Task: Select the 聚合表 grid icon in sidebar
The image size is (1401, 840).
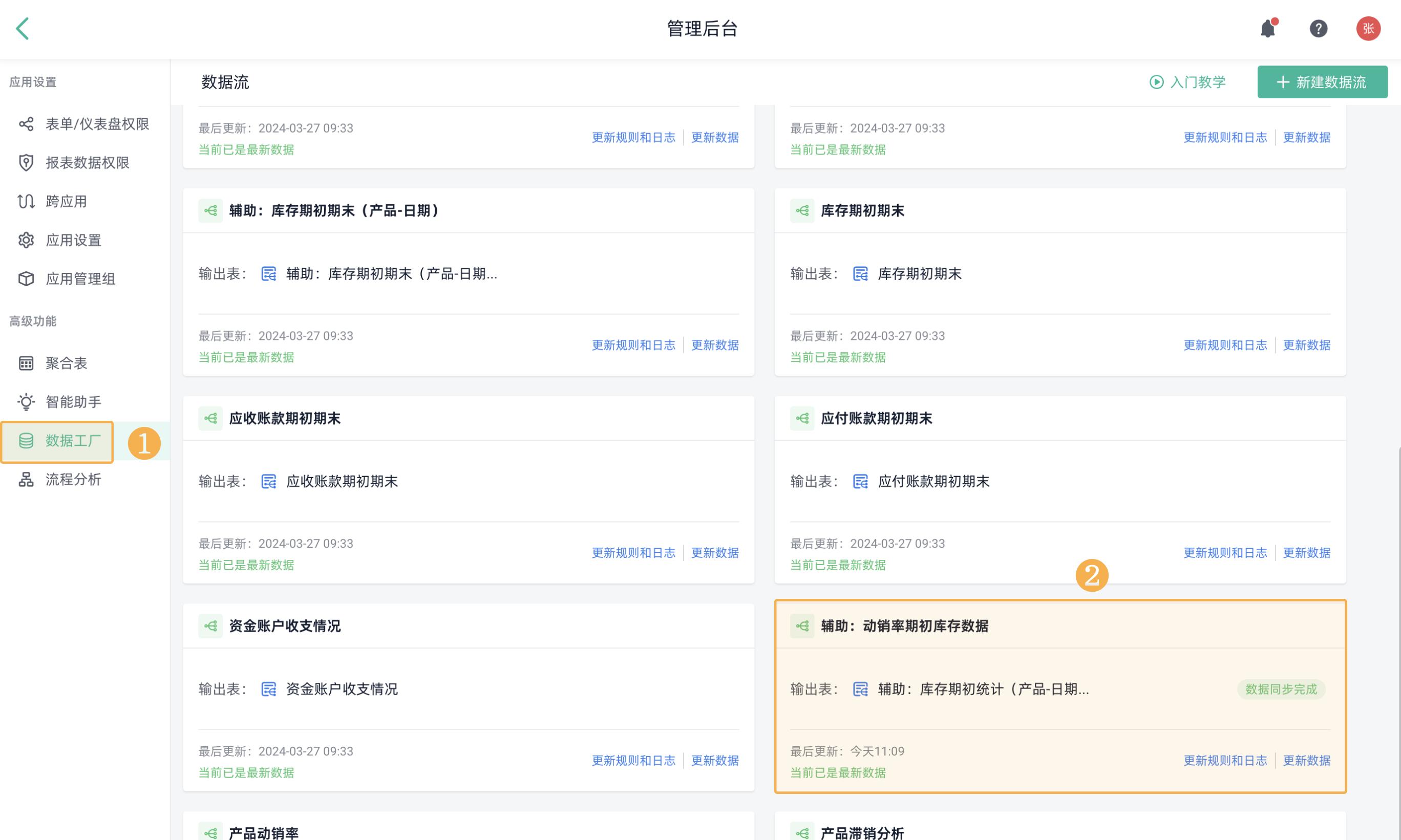Action: pyautogui.click(x=26, y=363)
